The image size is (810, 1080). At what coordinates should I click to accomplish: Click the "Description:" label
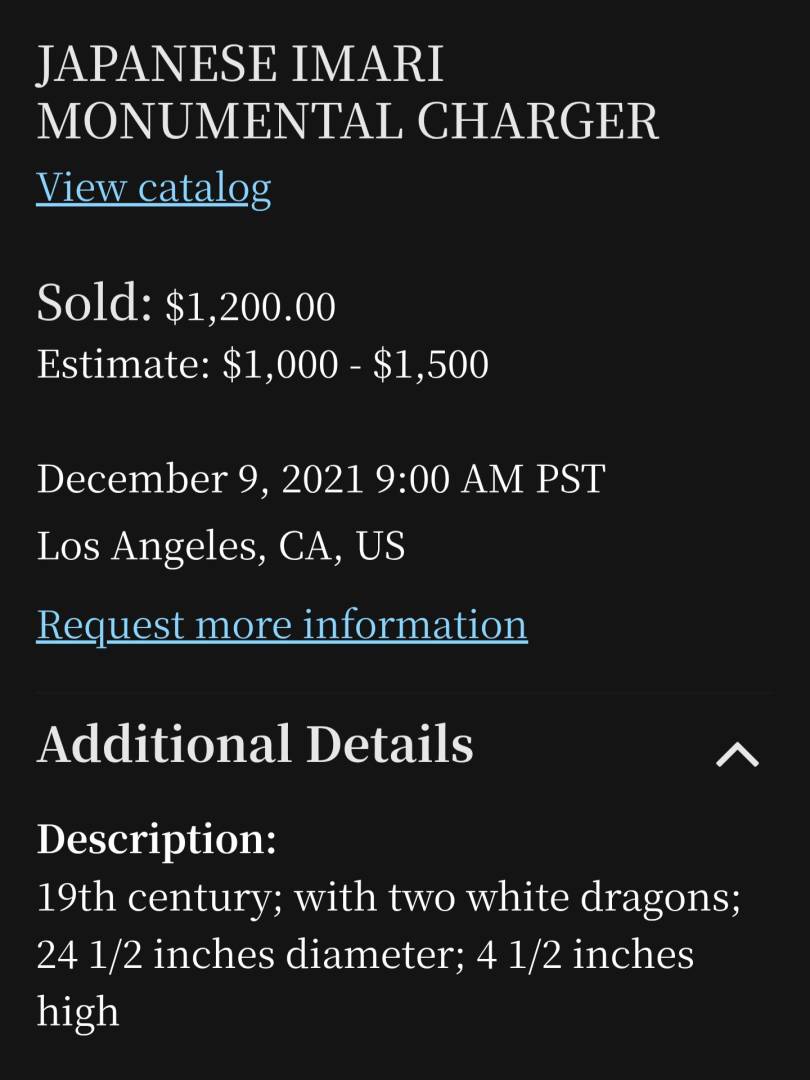pyautogui.click(x=156, y=839)
